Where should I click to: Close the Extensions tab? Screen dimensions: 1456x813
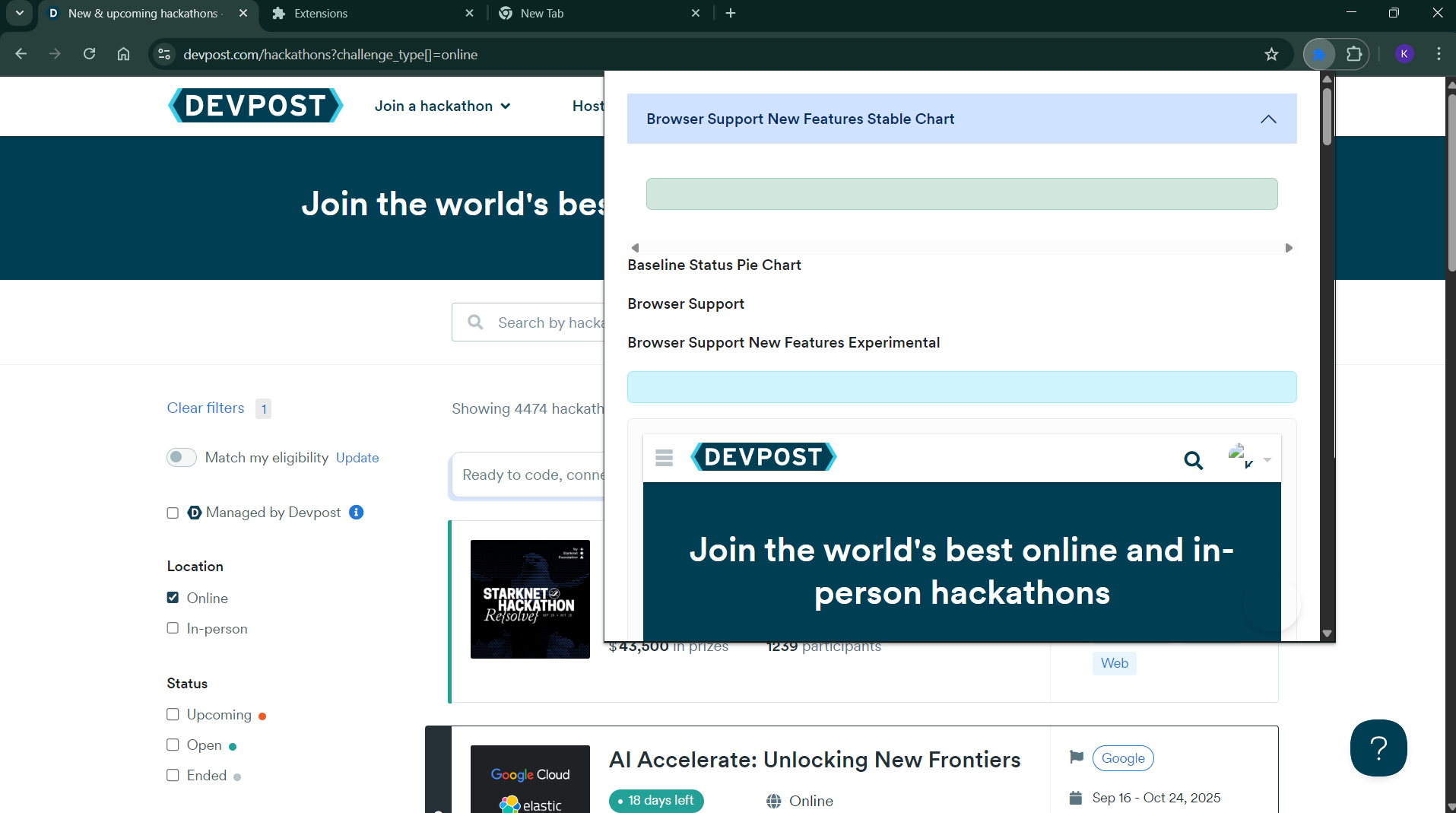click(x=469, y=13)
